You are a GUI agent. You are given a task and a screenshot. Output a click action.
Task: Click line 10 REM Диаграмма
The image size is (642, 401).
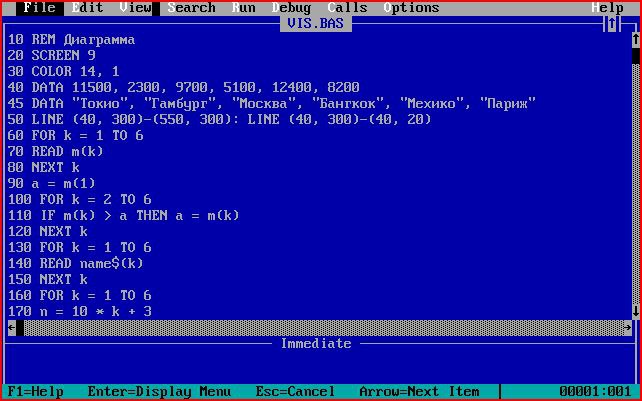pyautogui.click(x=71, y=40)
